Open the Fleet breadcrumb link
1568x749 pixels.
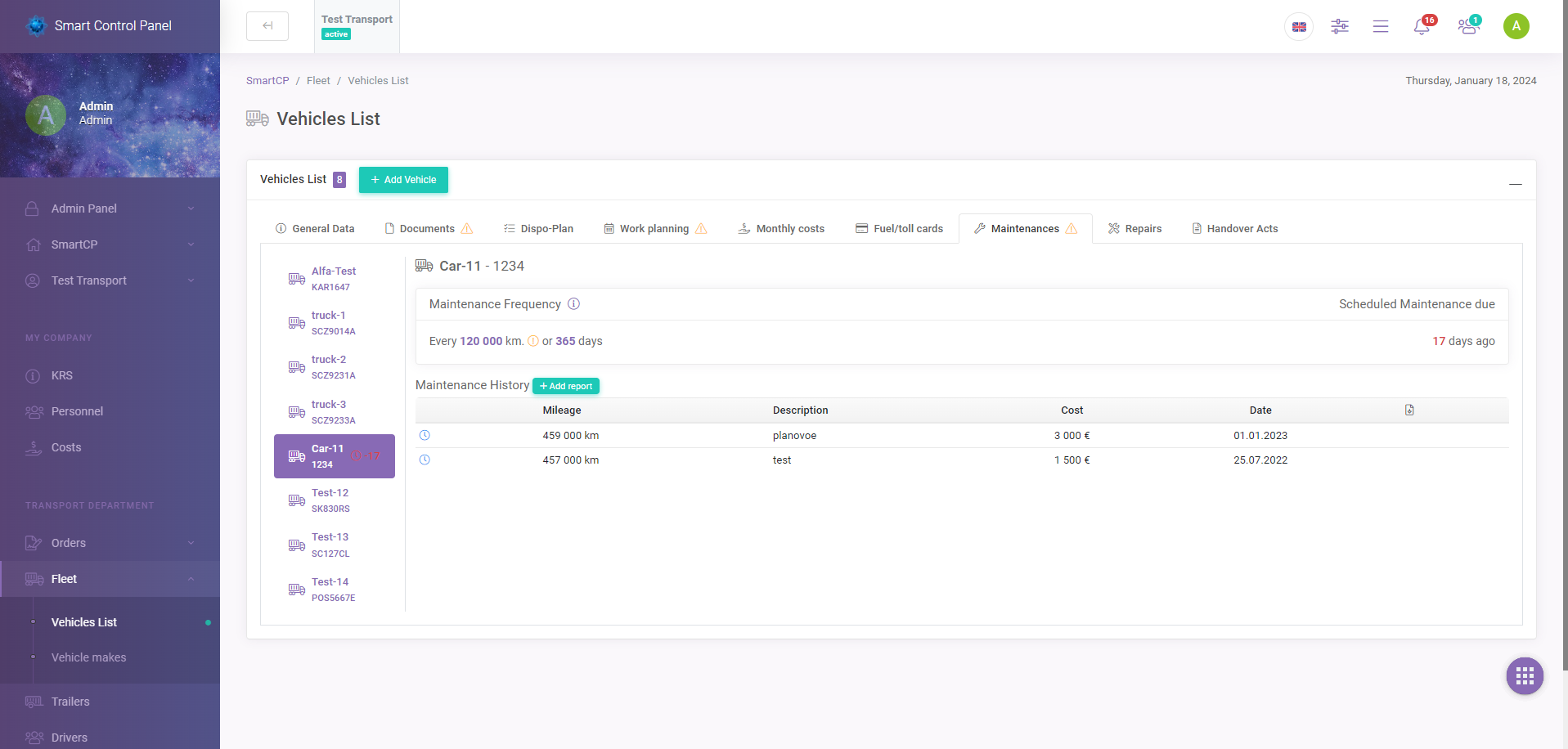click(x=318, y=80)
